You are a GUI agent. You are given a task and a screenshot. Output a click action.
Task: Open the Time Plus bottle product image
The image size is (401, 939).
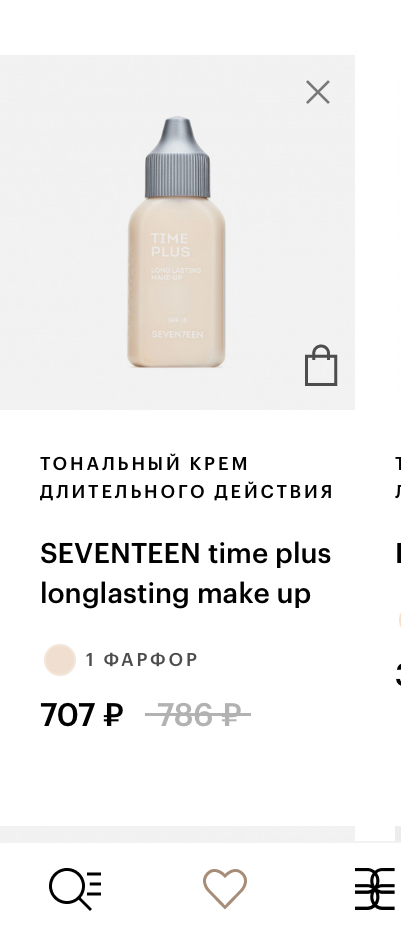click(x=177, y=241)
